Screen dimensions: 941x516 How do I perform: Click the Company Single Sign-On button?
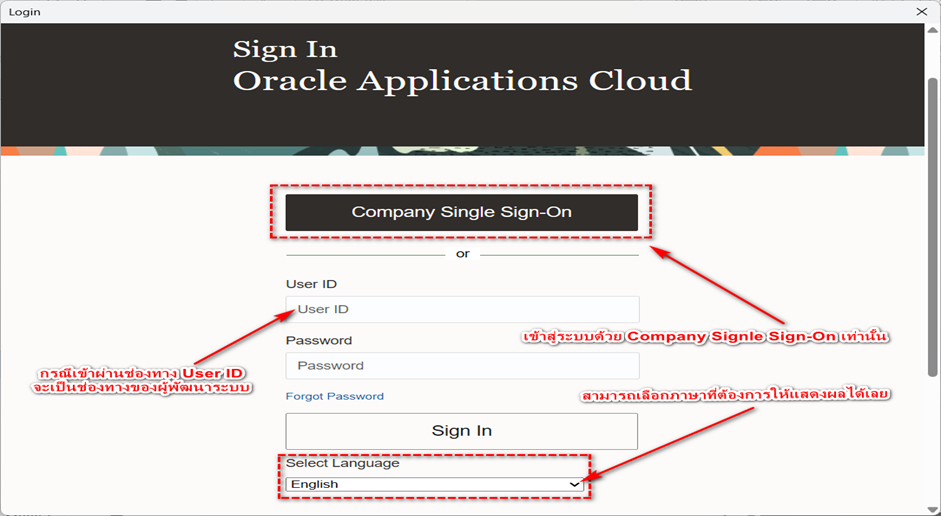click(461, 212)
